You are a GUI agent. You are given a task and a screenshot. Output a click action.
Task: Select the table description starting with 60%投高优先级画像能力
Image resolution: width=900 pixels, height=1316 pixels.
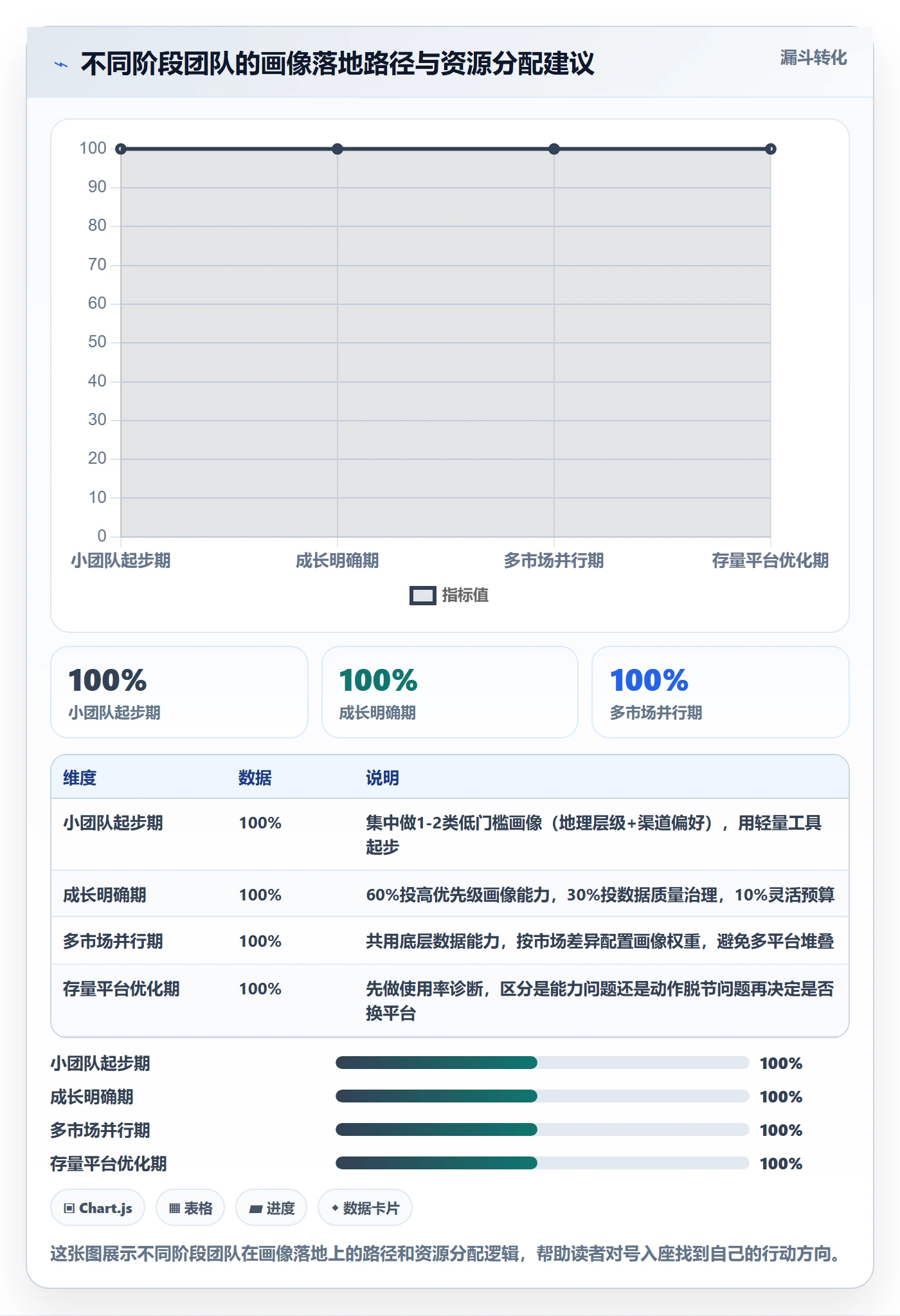pyautogui.click(x=600, y=895)
